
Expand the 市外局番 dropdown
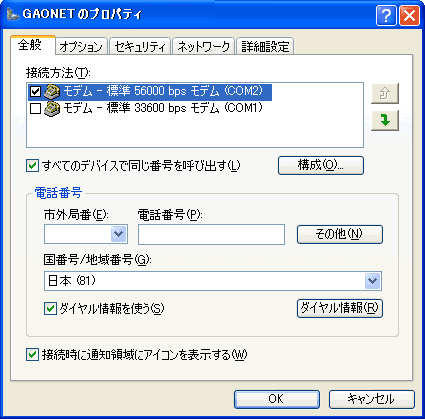pyautogui.click(x=118, y=234)
